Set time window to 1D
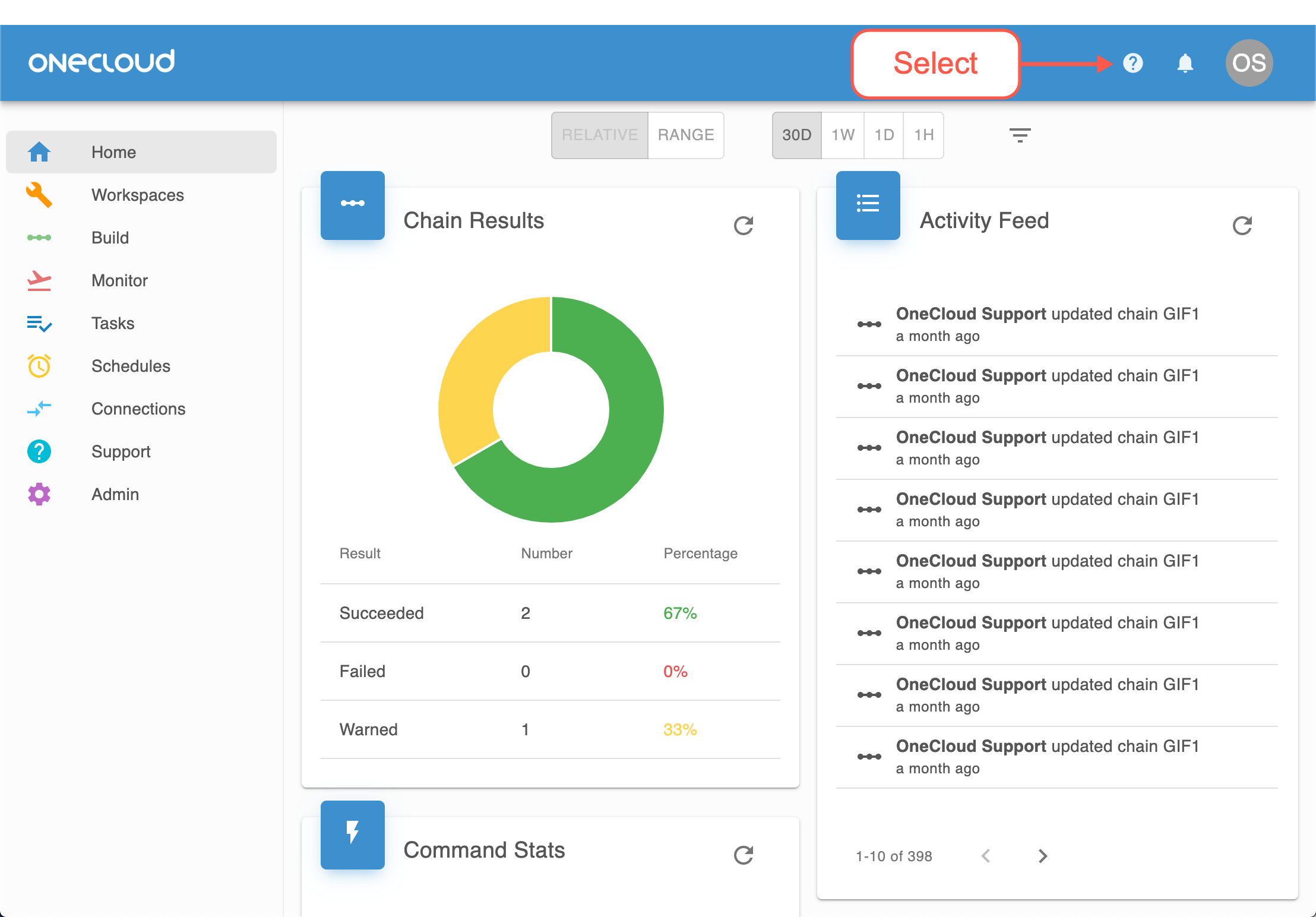The width and height of the screenshot is (1316, 917). (x=884, y=135)
